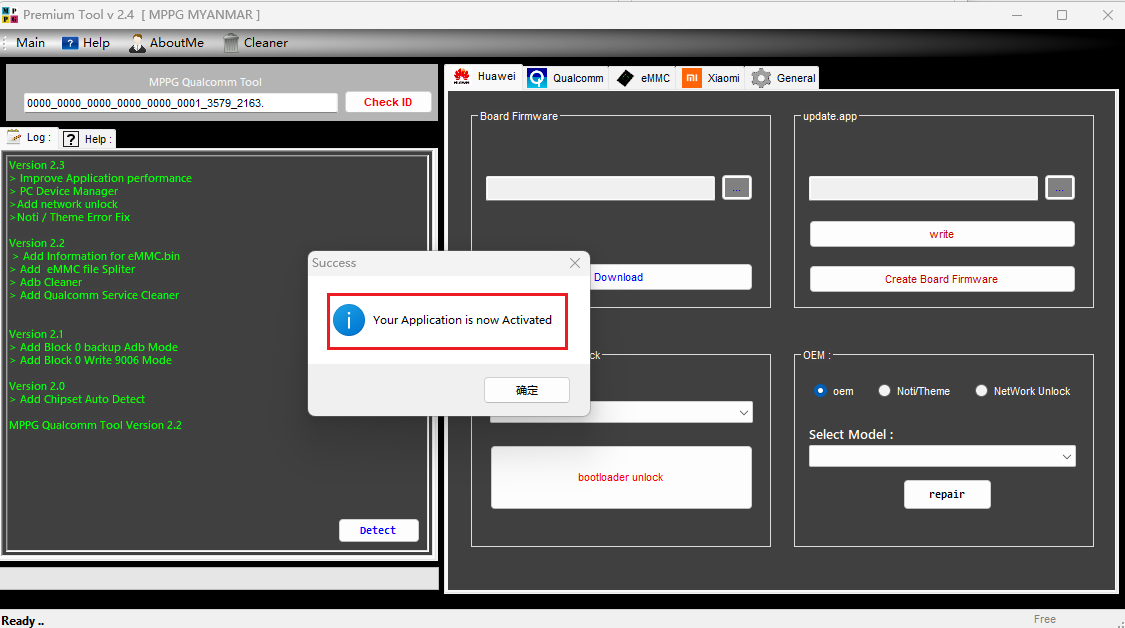
Task: Open the Main menu
Action: pos(30,43)
